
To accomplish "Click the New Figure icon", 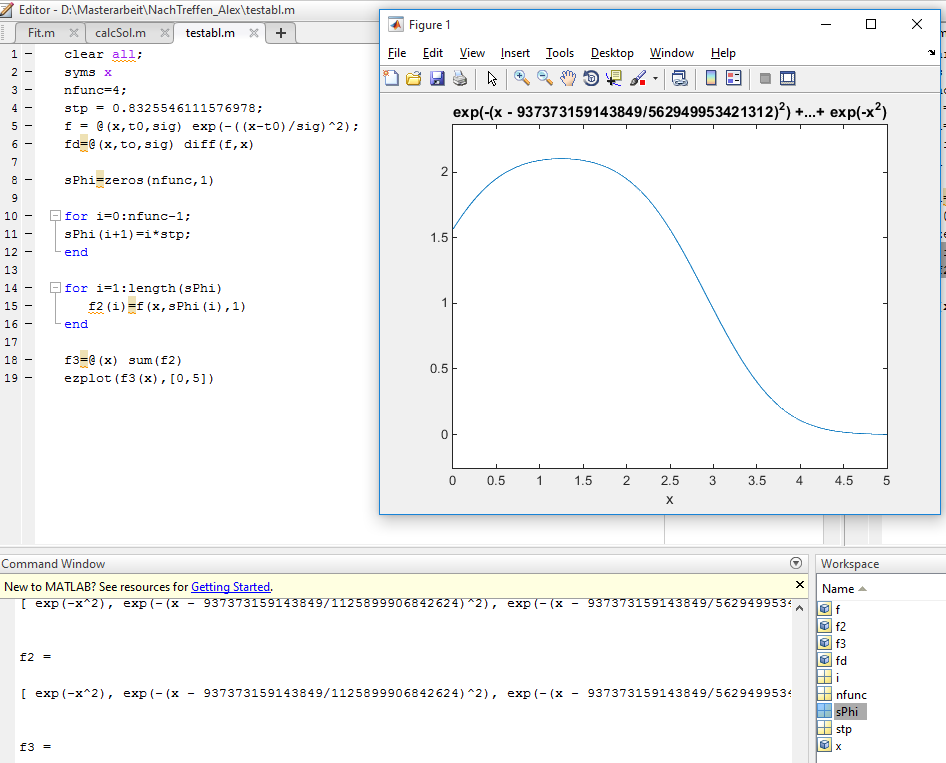I will point(392,78).
